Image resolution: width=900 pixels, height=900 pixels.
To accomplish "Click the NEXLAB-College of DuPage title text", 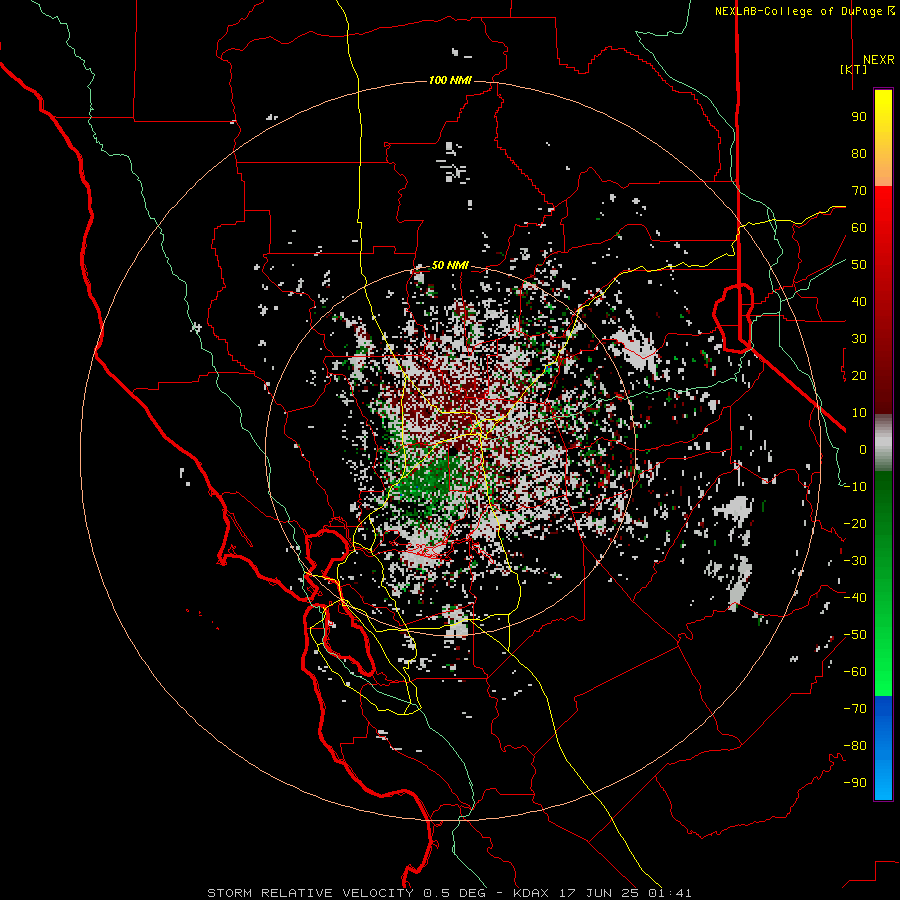I will (804, 11).
